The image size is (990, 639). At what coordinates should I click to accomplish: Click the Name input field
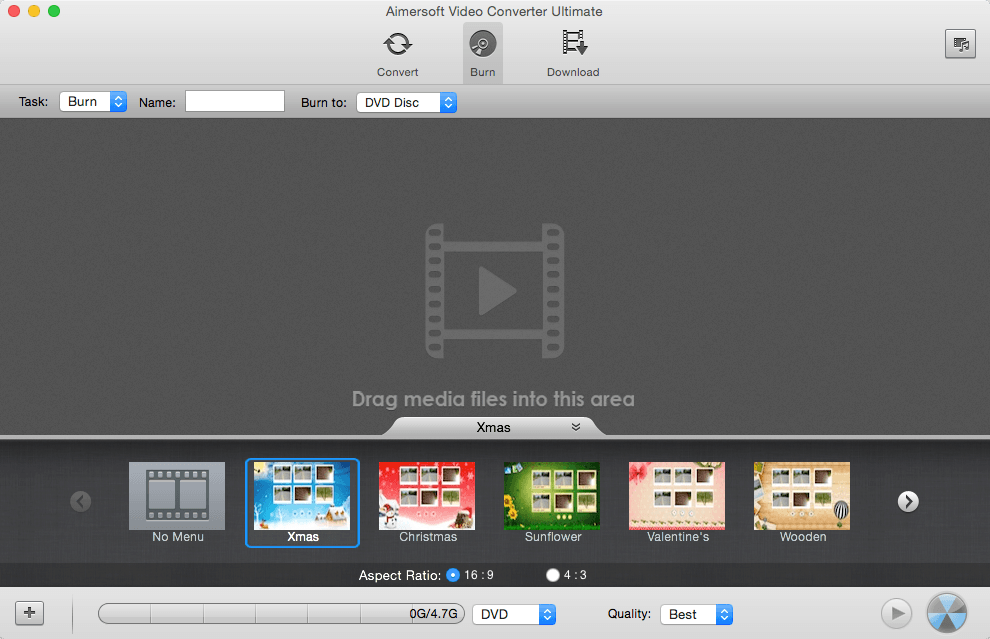235,101
